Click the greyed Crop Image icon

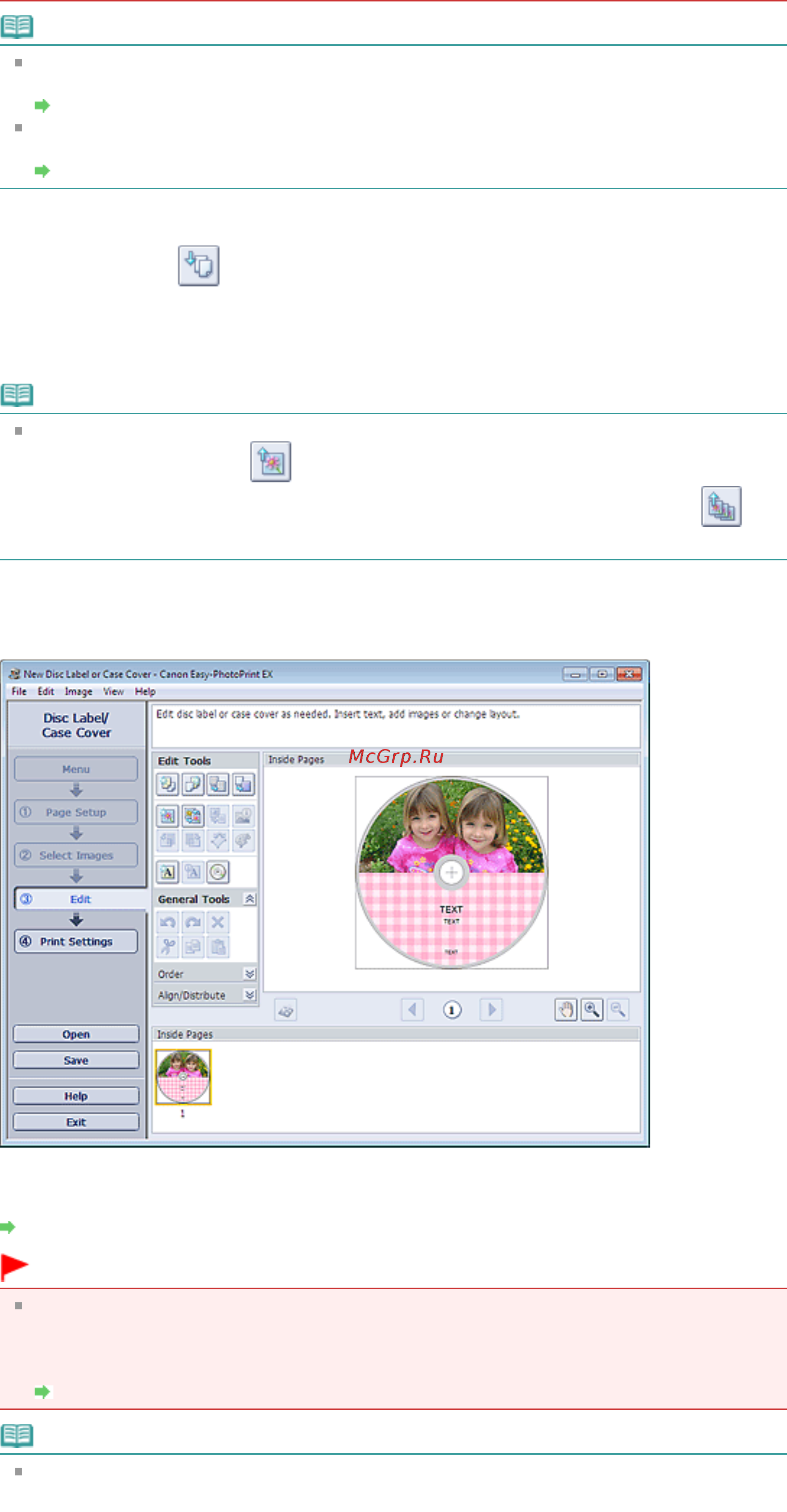click(x=167, y=840)
